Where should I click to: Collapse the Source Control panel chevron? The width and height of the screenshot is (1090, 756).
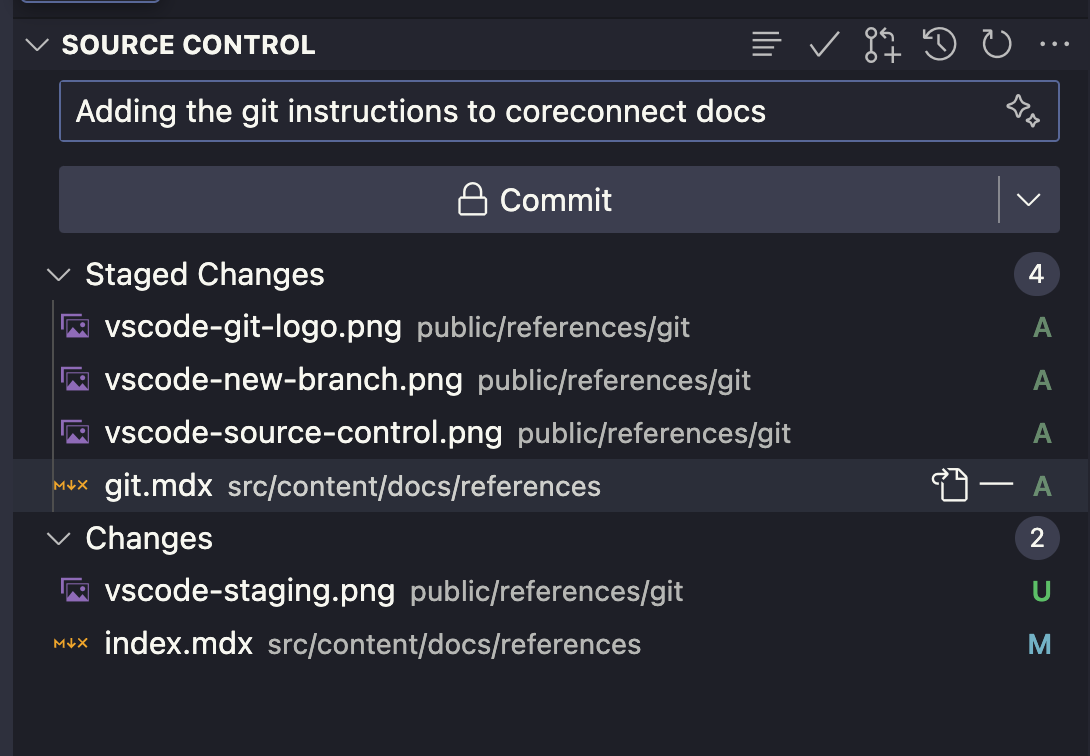pos(37,45)
